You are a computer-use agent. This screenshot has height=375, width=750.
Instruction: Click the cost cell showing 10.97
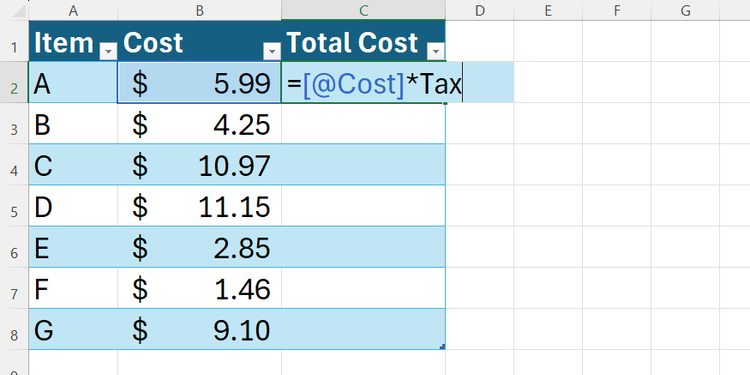[x=199, y=165]
